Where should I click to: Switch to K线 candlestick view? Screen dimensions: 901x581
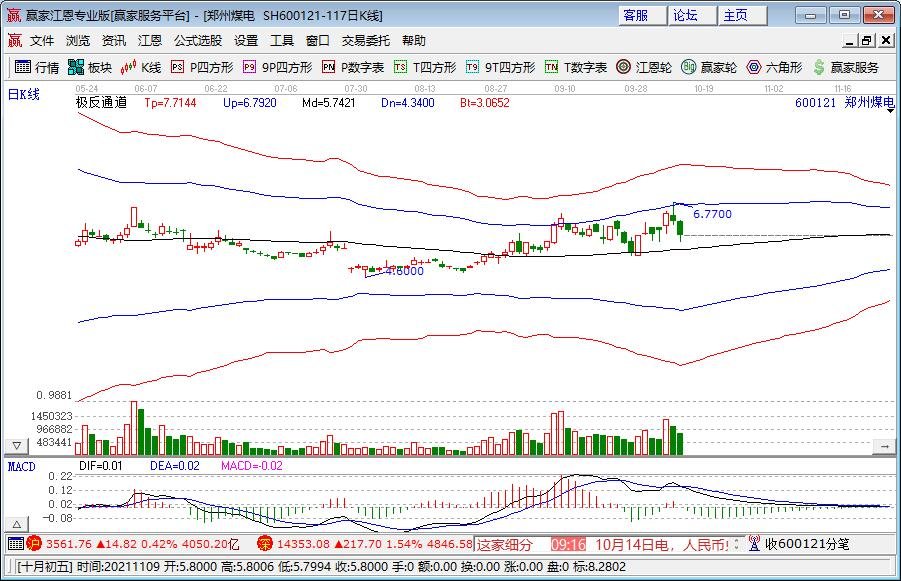[x=140, y=68]
